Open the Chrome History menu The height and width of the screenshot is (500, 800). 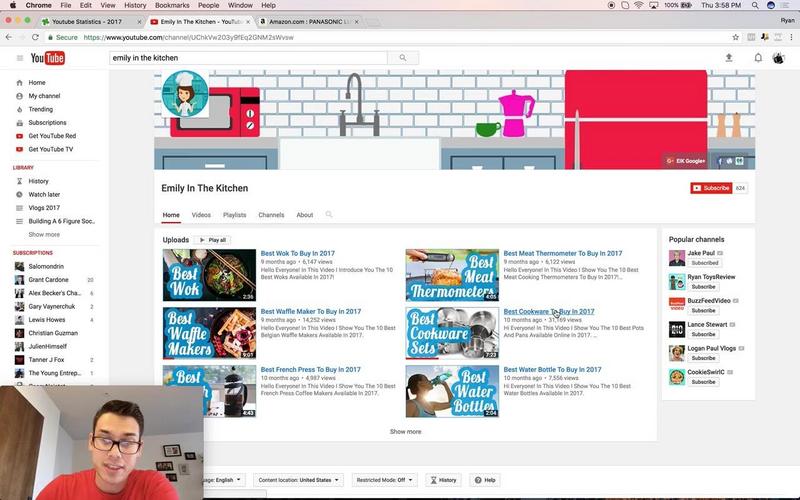point(135,5)
